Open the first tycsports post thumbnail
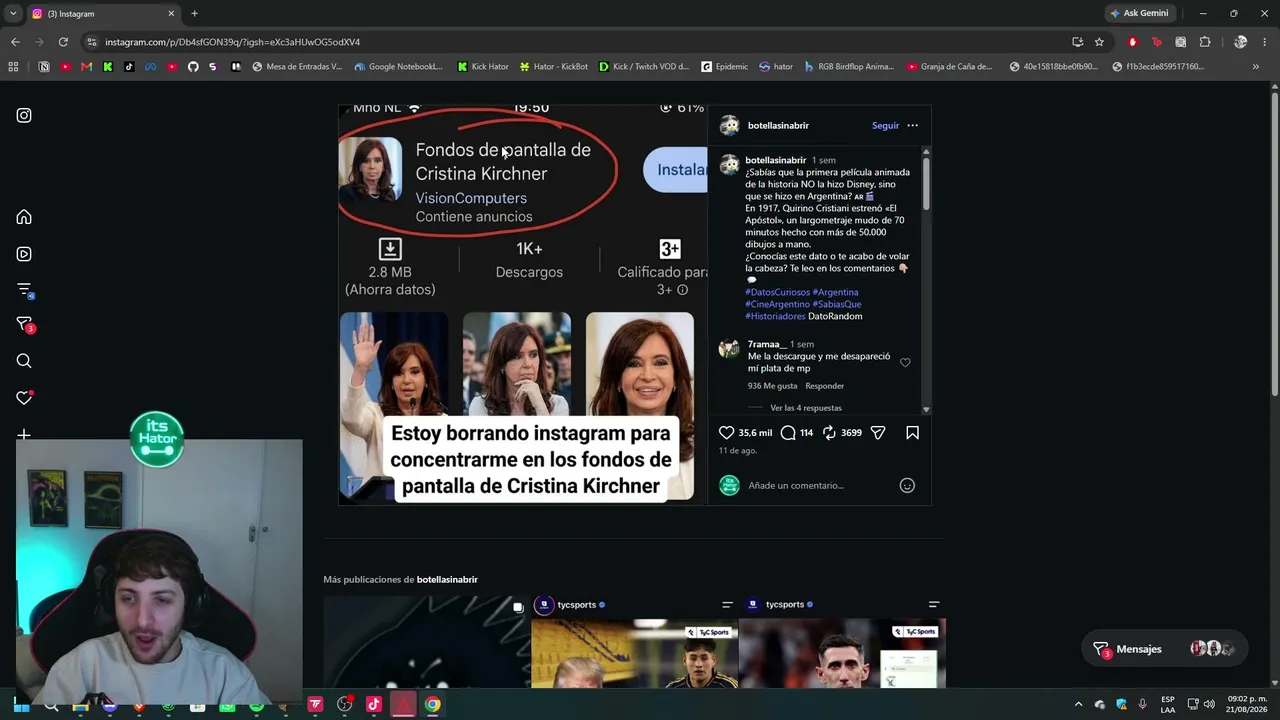Screen dimensions: 1280x720 [x=634, y=642]
